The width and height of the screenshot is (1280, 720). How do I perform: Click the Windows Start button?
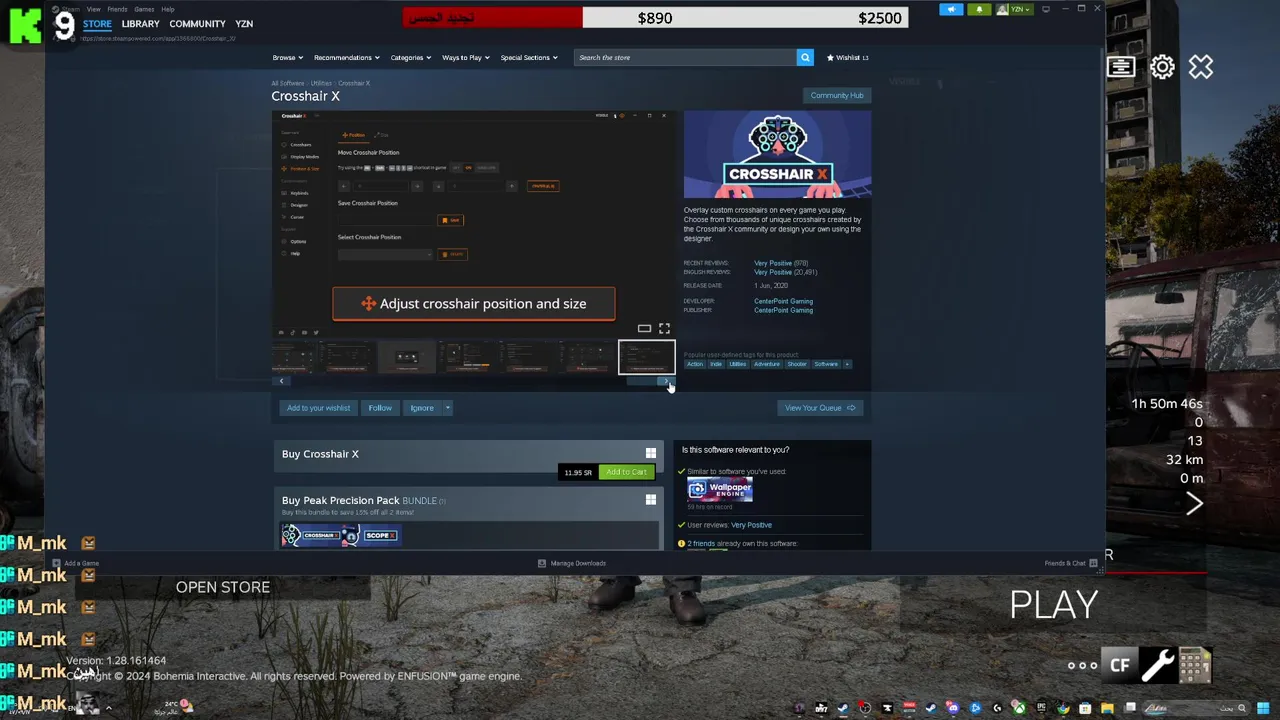pos(1263,708)
